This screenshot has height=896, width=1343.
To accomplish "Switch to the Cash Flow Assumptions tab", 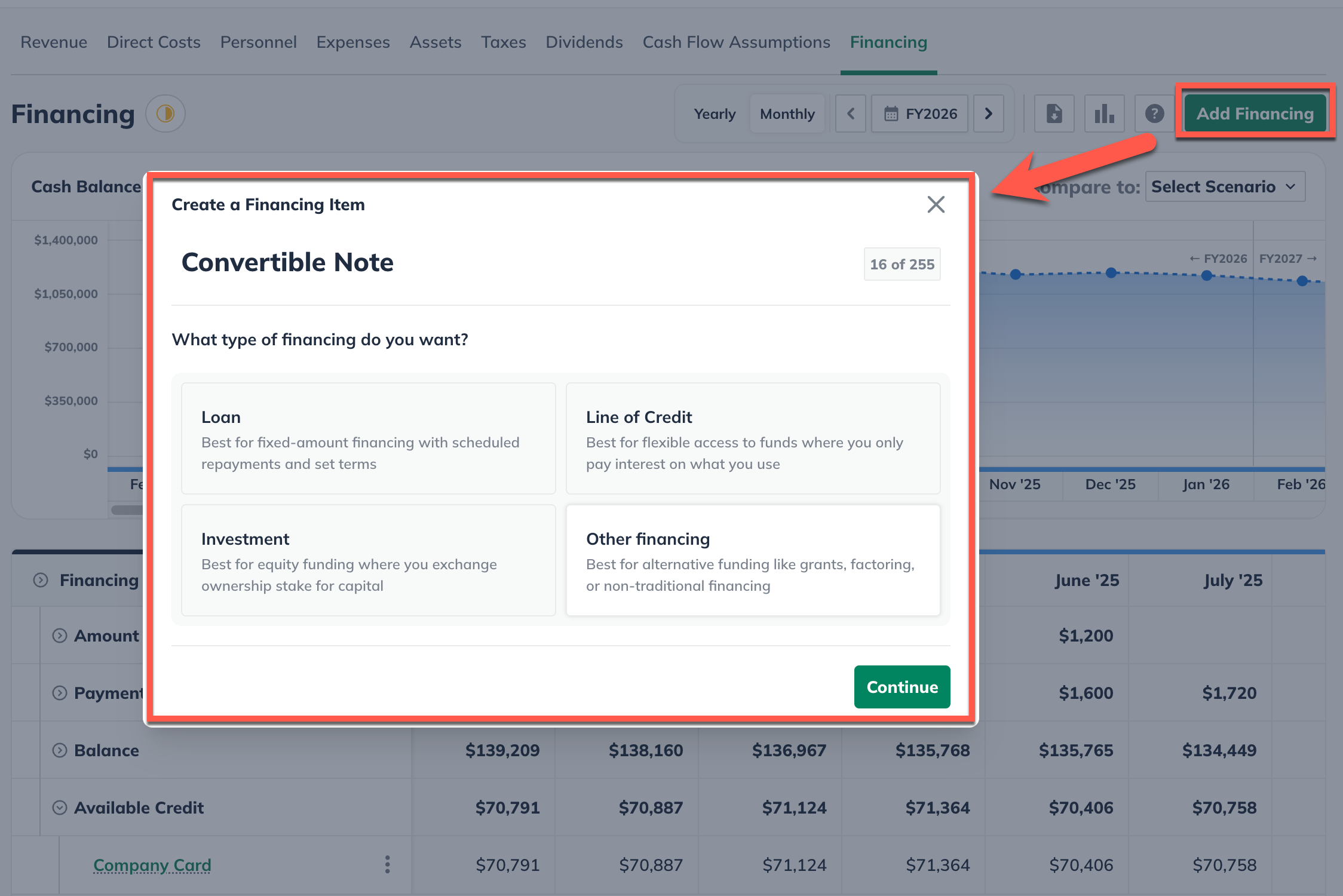I will 736,42.
